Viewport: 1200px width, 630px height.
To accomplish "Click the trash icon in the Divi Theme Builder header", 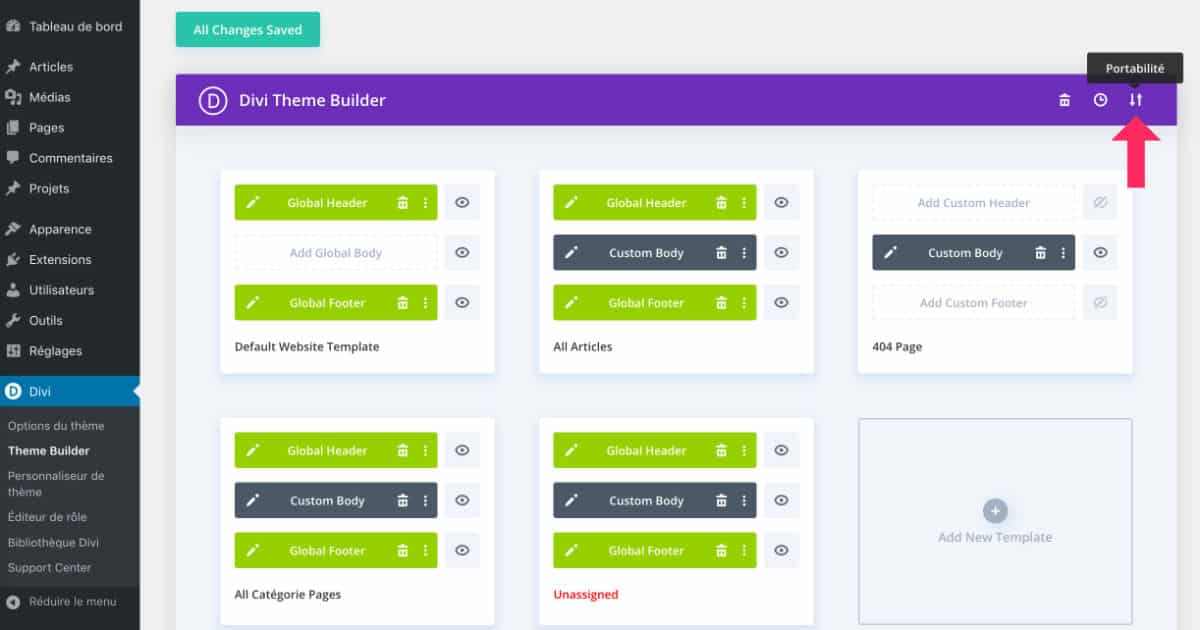I will 1065,100.
